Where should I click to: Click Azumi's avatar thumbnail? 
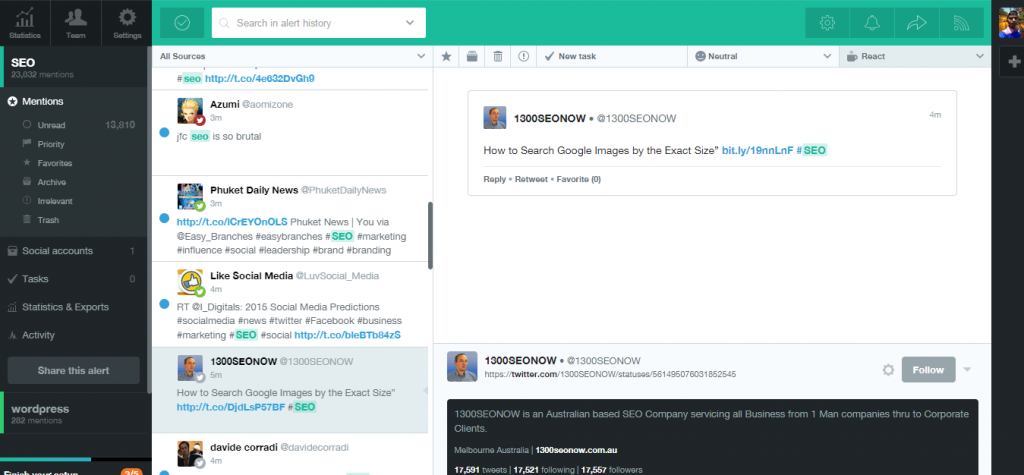[190, 110]
